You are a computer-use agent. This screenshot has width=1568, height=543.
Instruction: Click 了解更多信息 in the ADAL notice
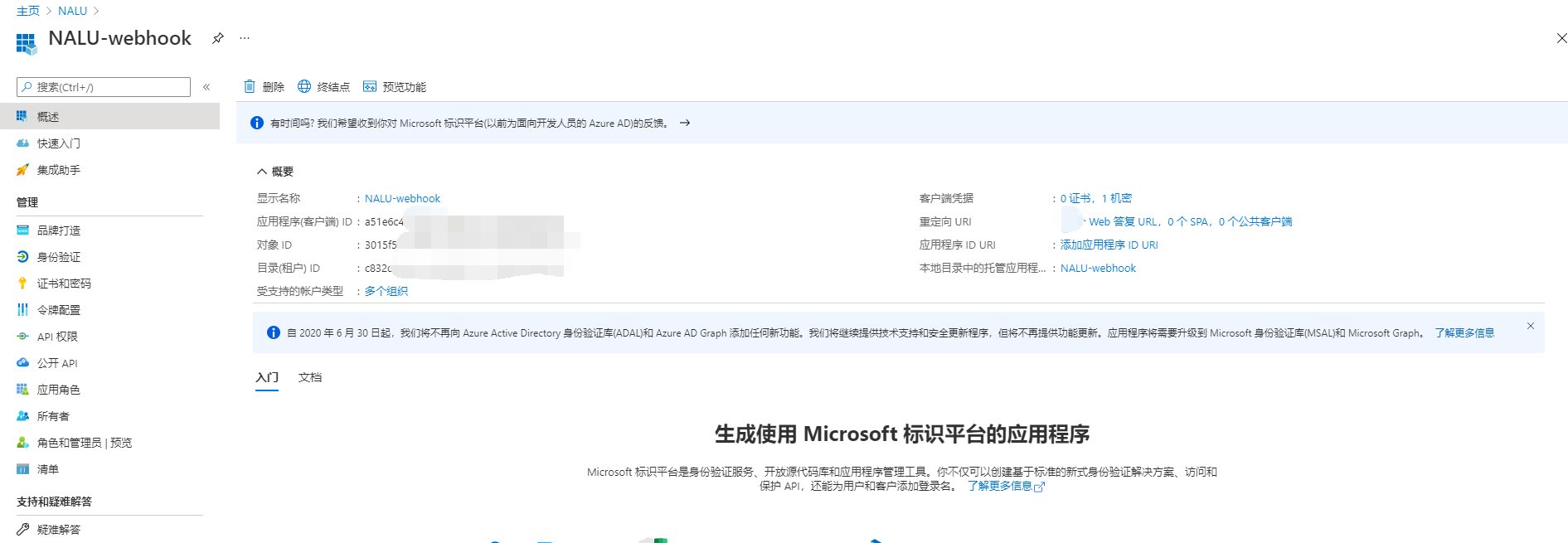tap(1464, 332)
